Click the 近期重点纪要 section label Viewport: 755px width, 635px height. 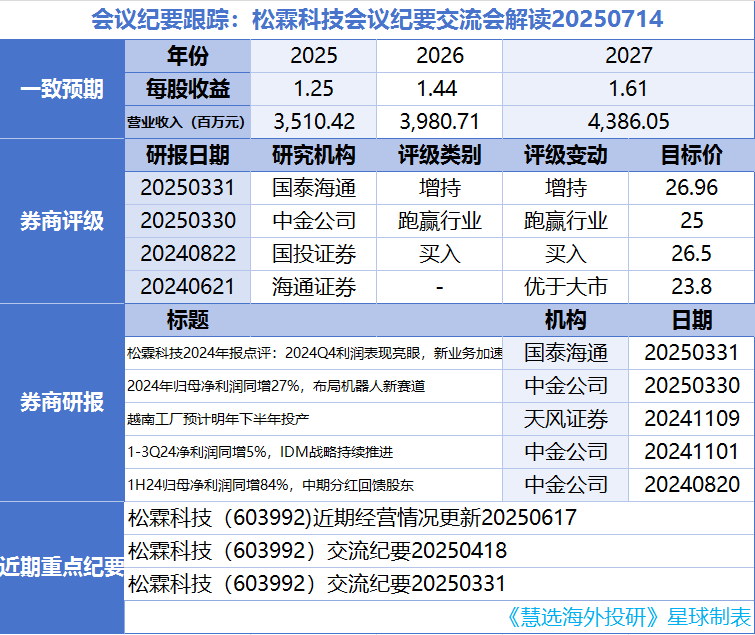point(62,567)
